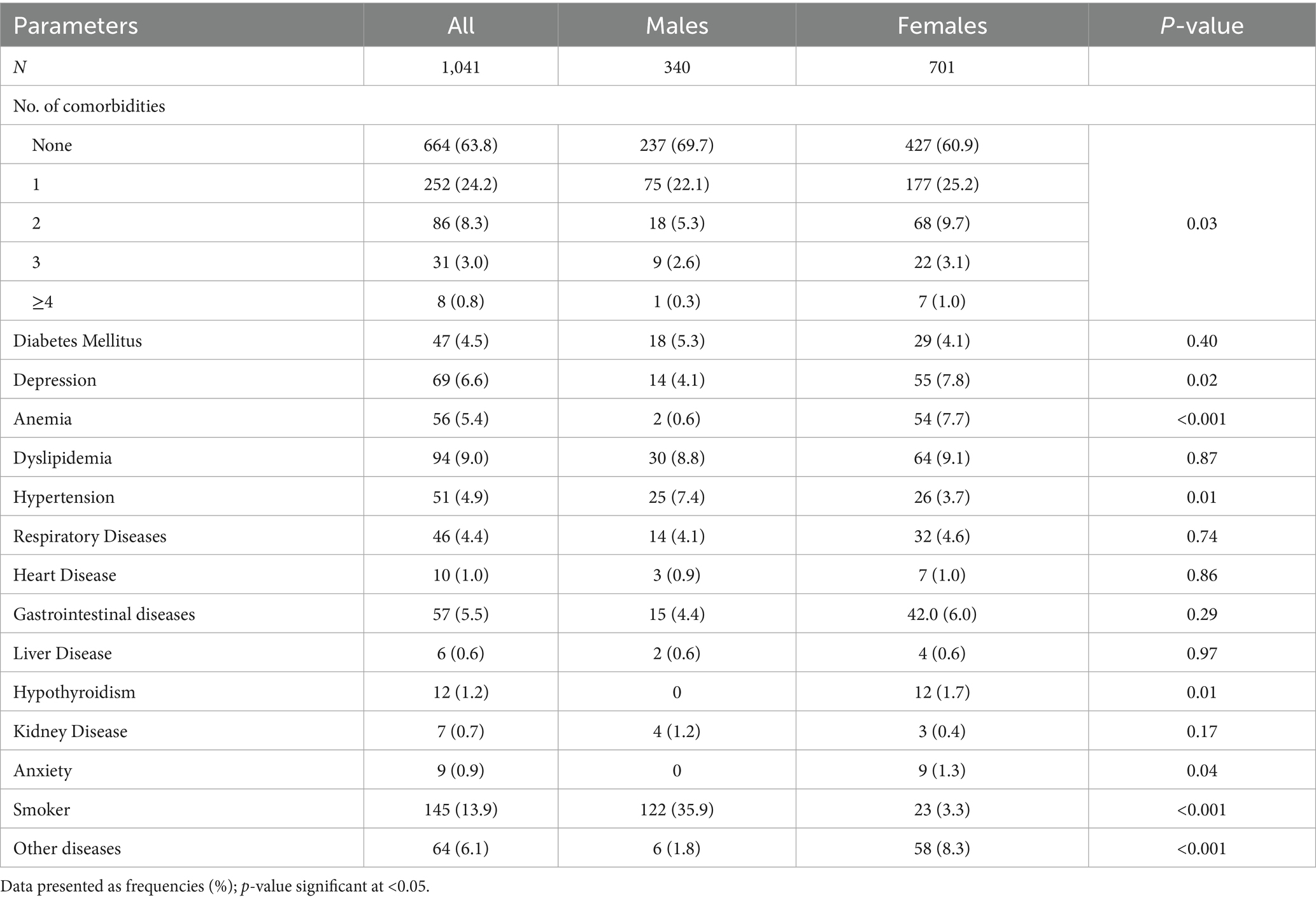Click the Dyslipidemia P-value 0.87
This screenshot has width=1316, height=900.
1201,458
